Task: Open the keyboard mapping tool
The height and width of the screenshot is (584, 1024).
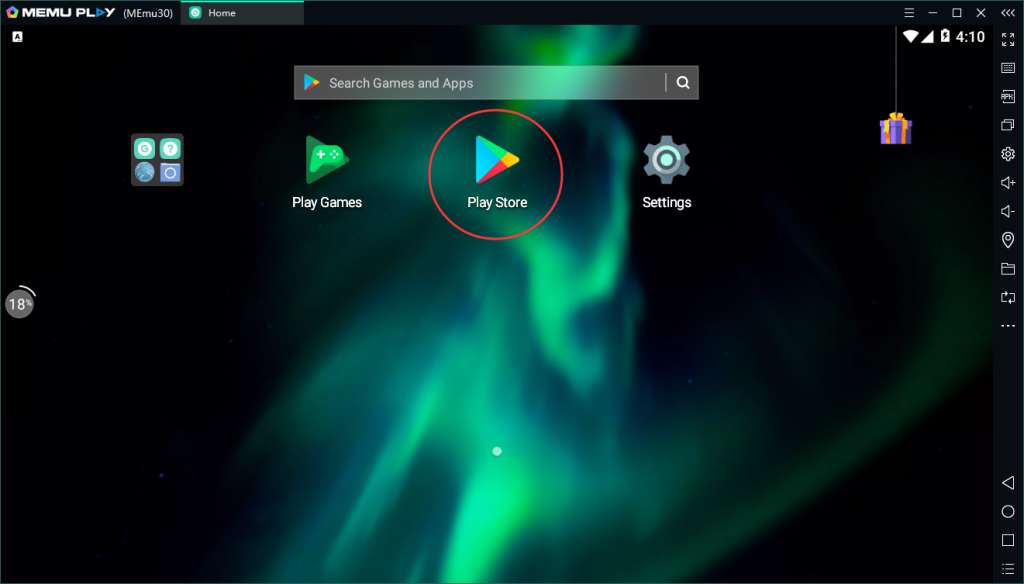Action: [x=1008, y=68]
